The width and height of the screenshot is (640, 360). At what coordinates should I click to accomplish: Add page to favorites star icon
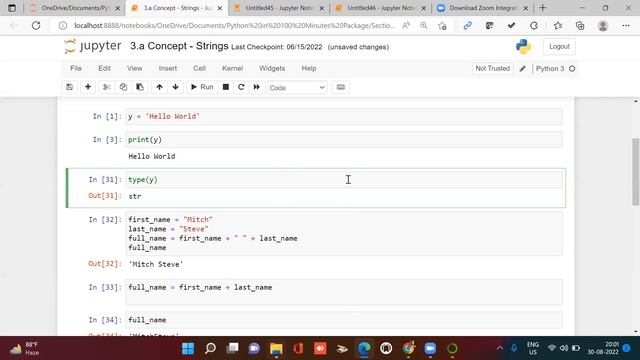[442, 26]
